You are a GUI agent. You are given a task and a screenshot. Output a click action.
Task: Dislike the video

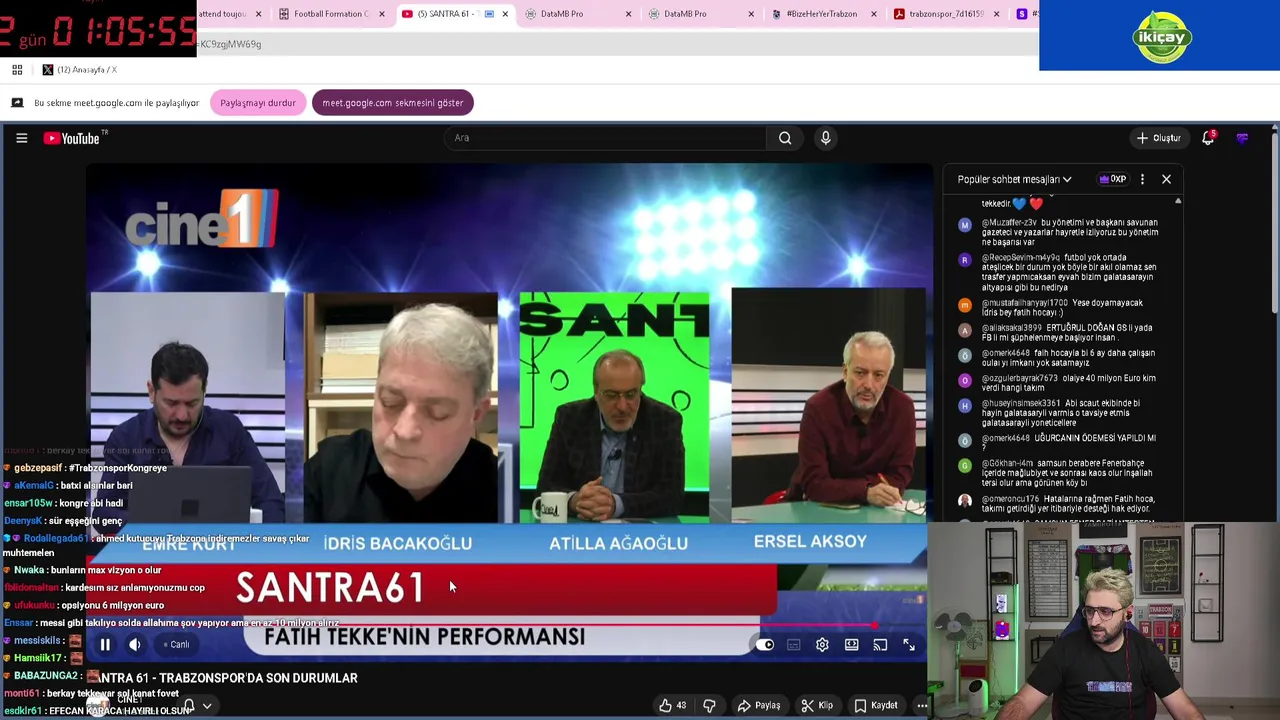709,705
